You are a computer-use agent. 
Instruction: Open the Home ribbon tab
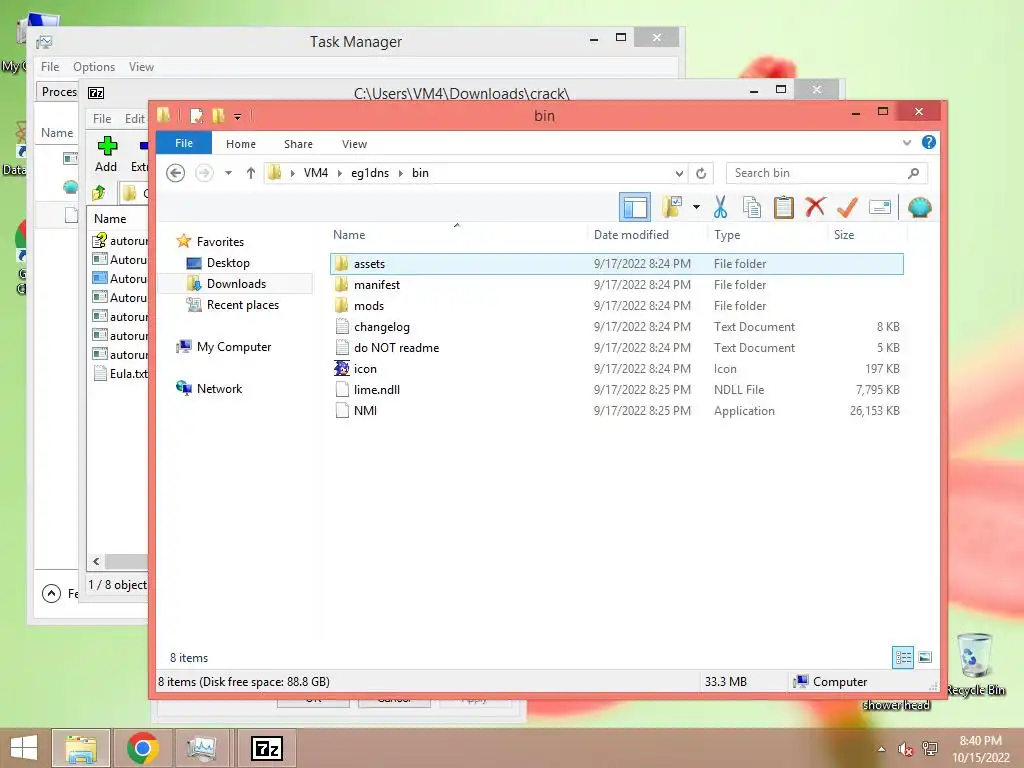(241, 144)
